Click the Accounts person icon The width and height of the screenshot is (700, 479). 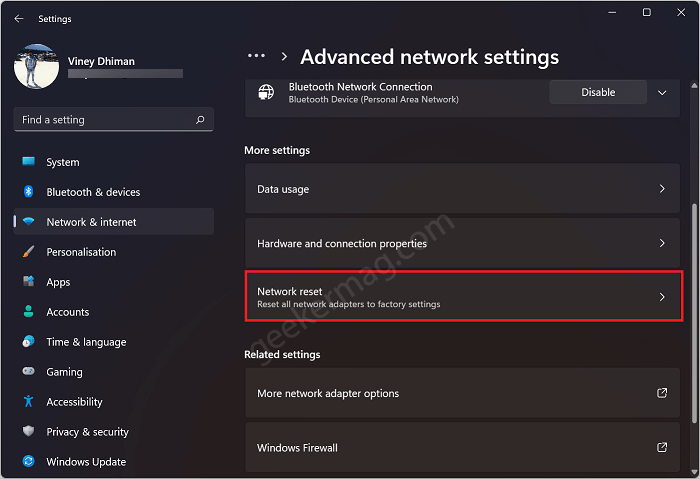29,311
